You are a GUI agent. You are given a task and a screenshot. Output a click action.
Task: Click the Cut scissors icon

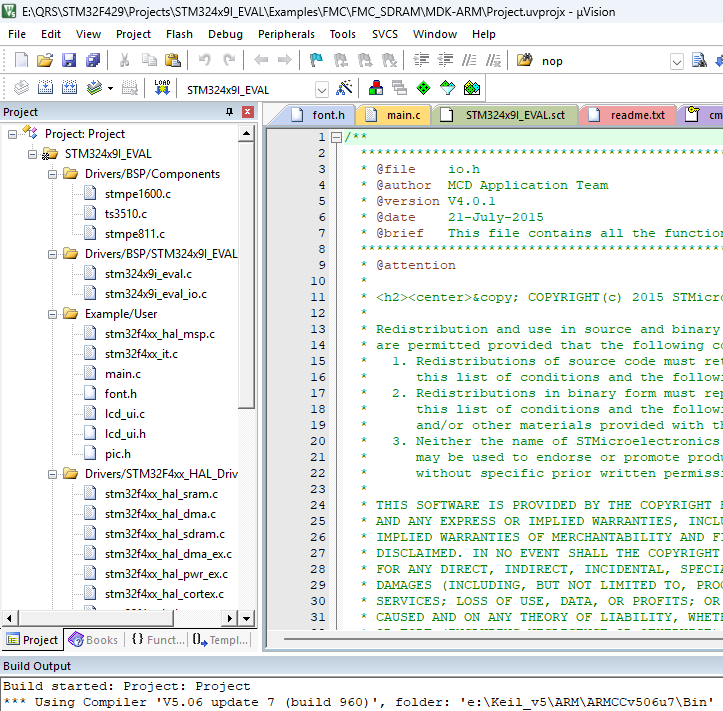click(x=124, y=60)
